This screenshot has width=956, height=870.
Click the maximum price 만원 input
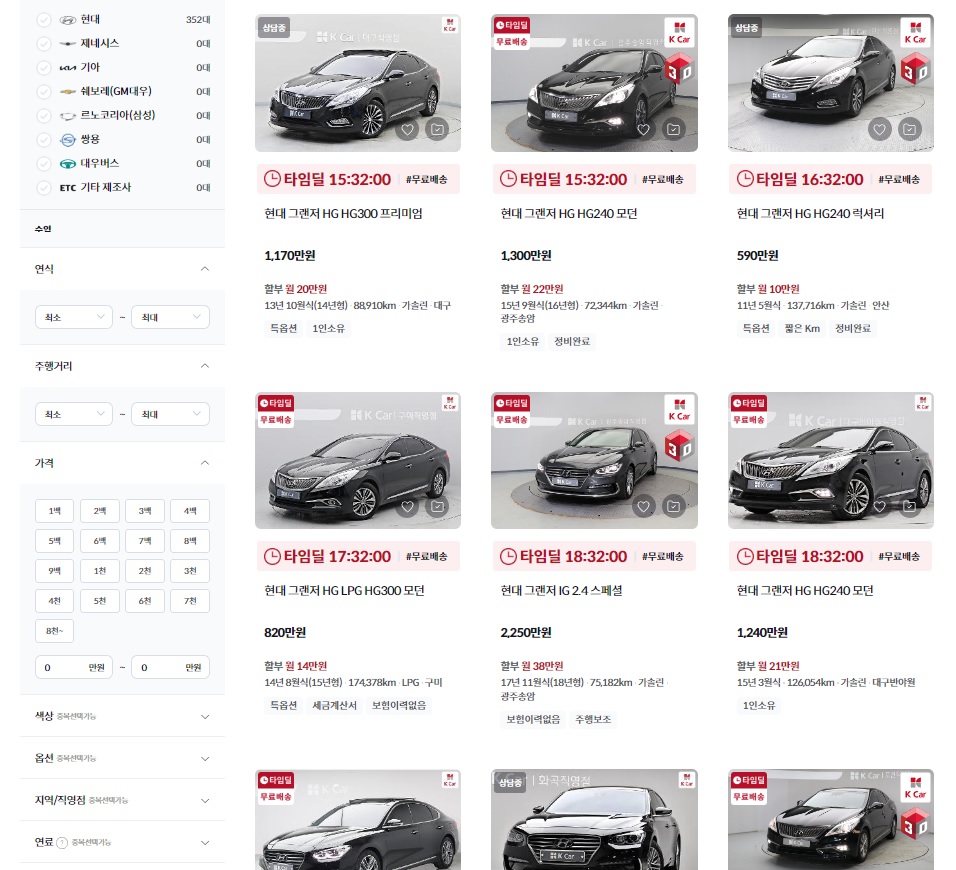click(x=171, y=667)
